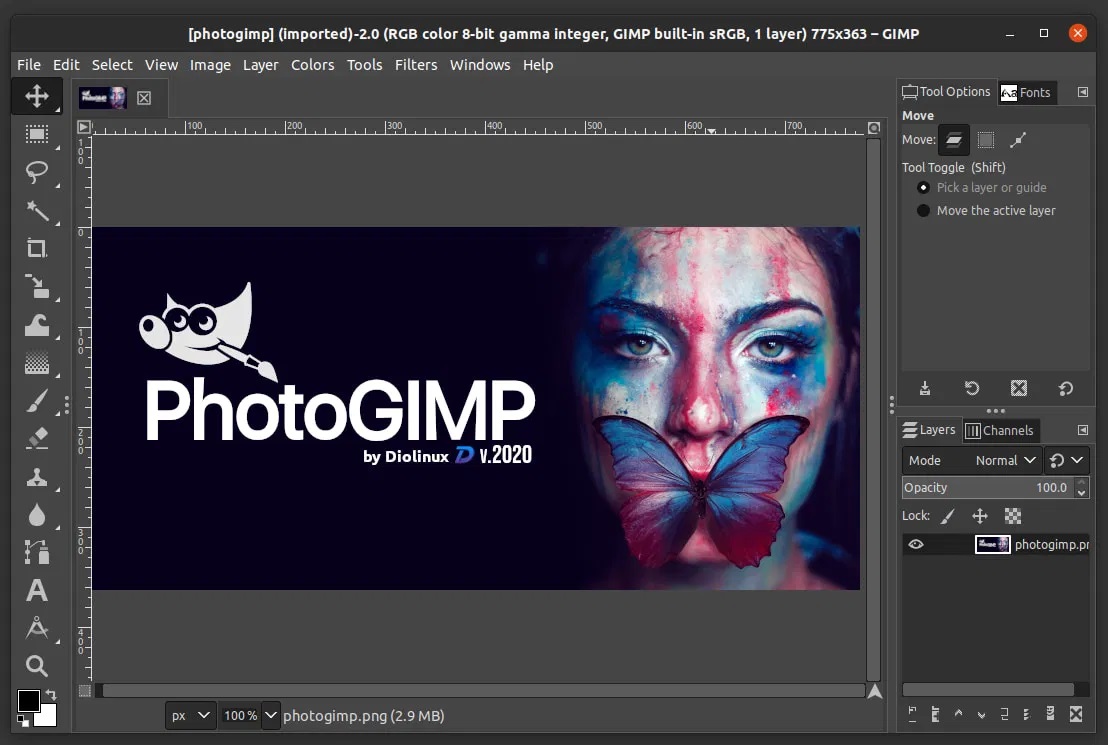Toggle visibility of the photogimp layer

coord(916,544)
